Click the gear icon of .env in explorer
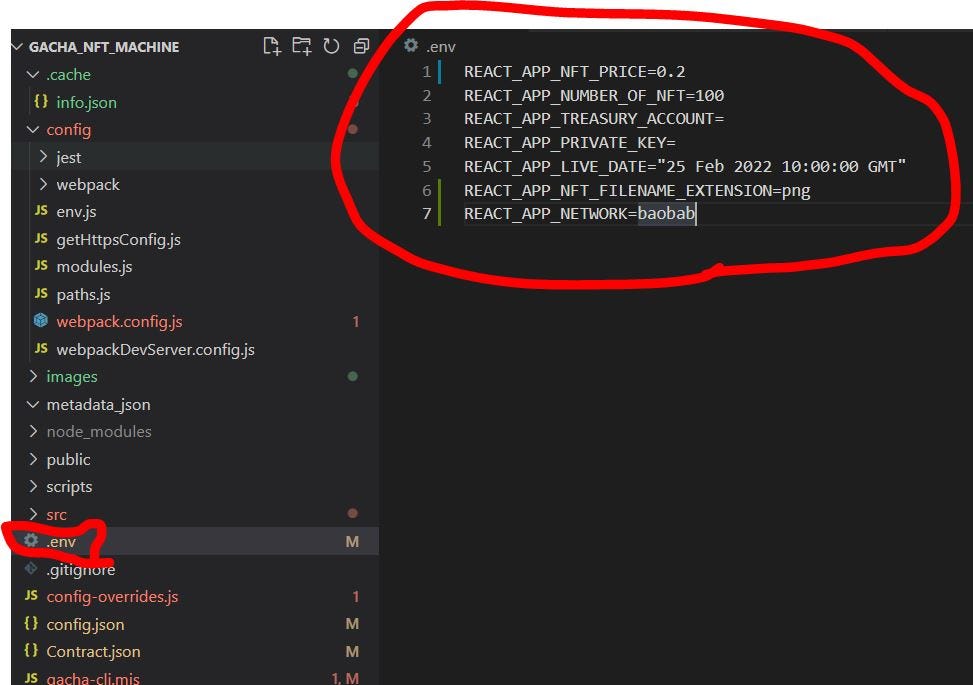 [x=31, y=541]
